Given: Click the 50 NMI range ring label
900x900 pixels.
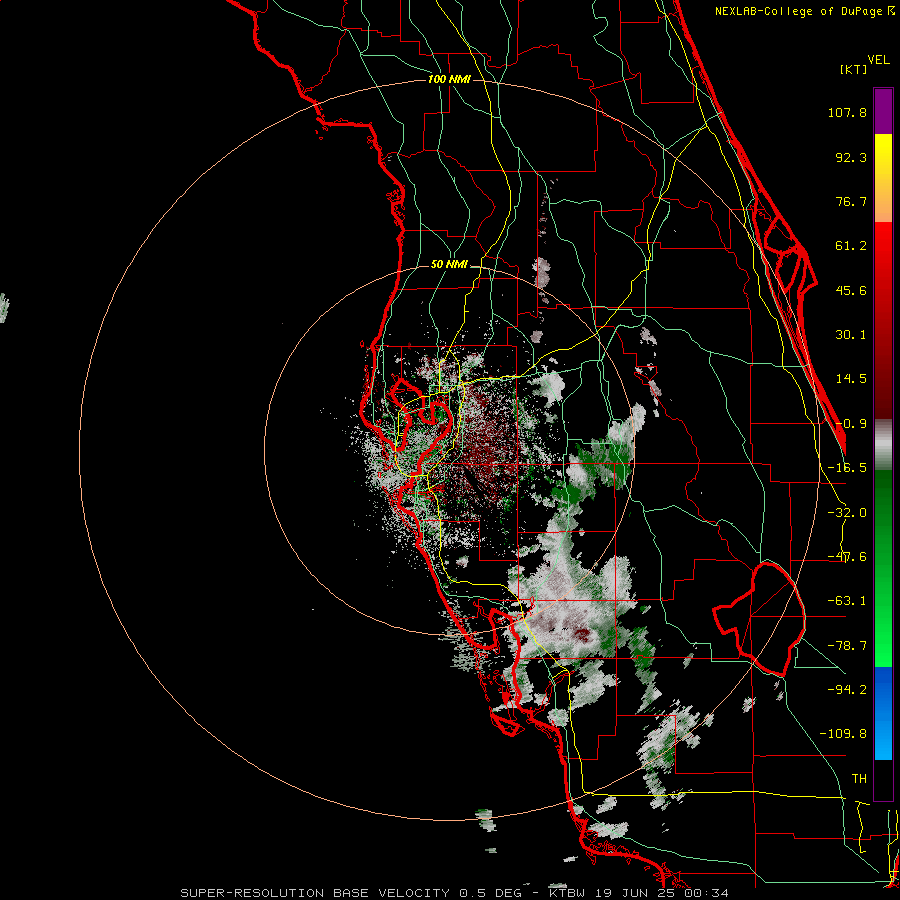Looking at the screenshot, I should [x=449, y=265].
